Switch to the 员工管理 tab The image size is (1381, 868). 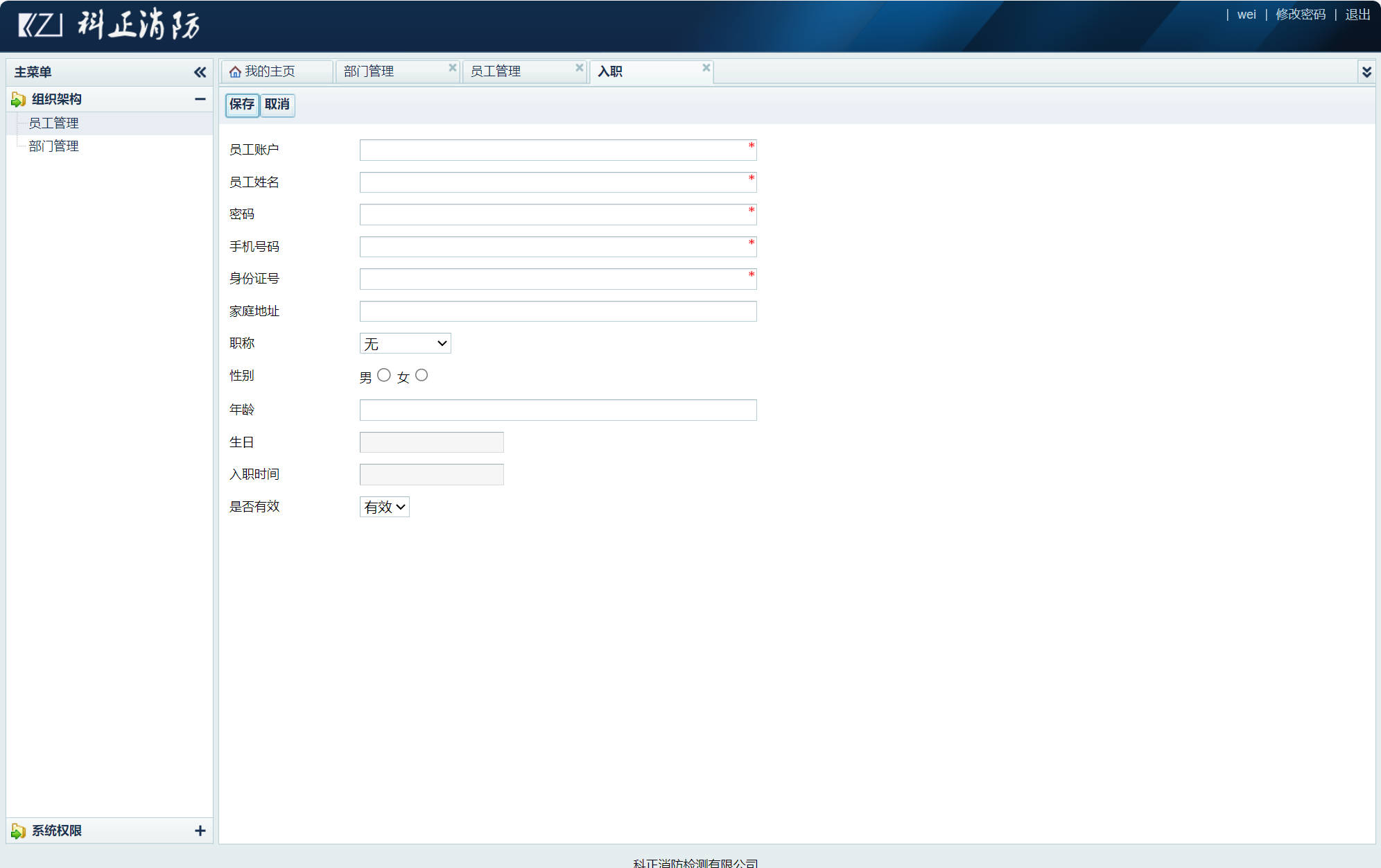click(x=496, y=71)
